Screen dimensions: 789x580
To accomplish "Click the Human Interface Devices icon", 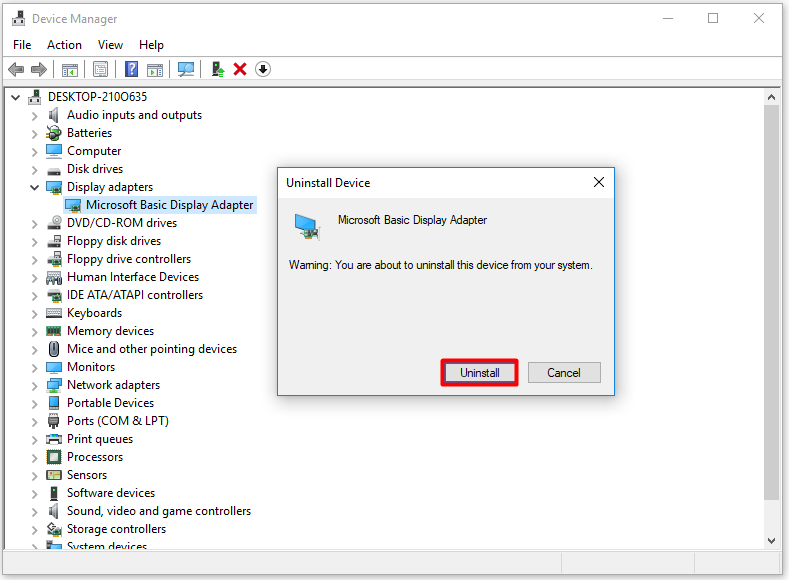I will [x=54, y=277].
